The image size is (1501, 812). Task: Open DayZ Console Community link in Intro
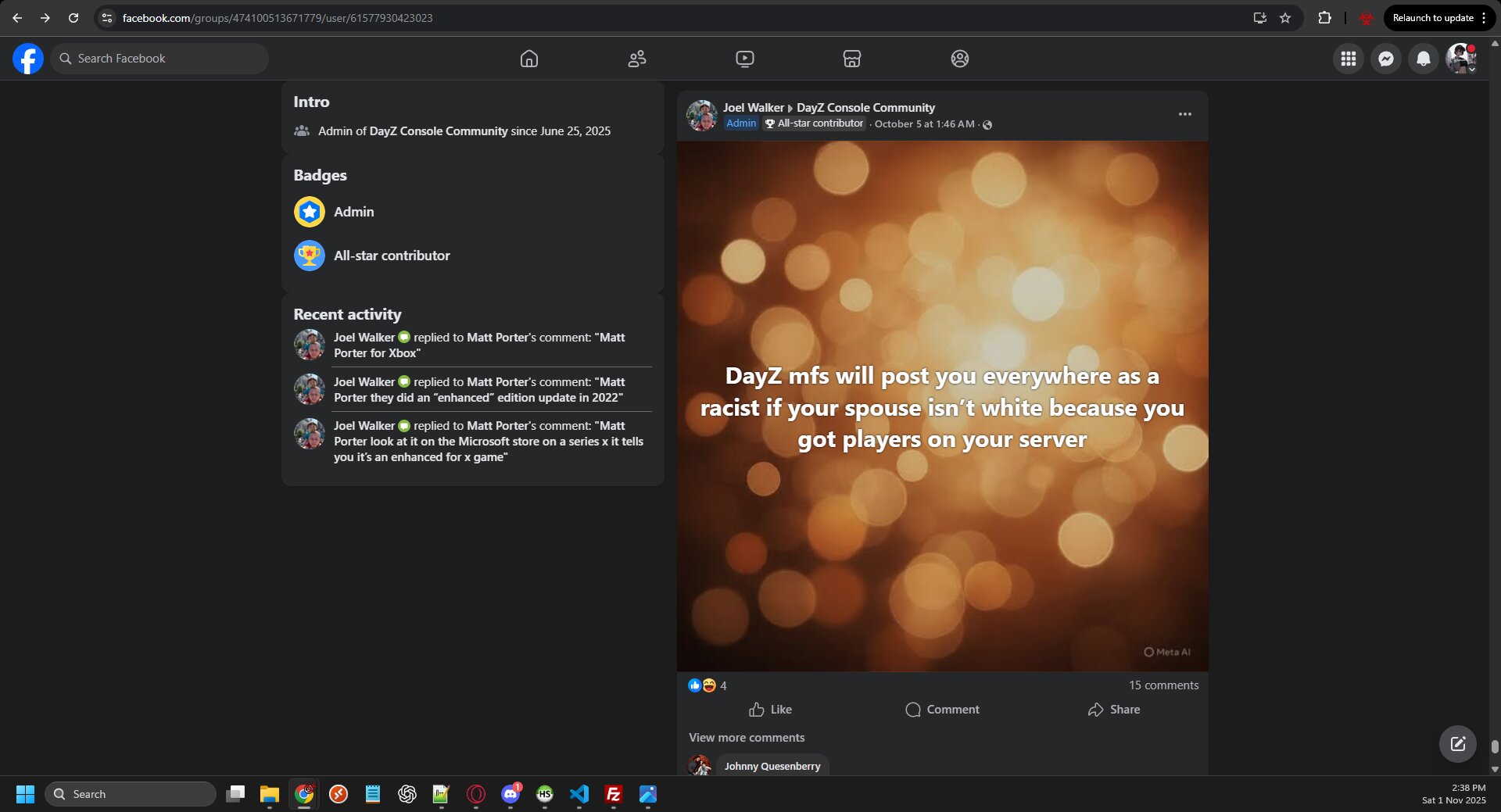439,131
